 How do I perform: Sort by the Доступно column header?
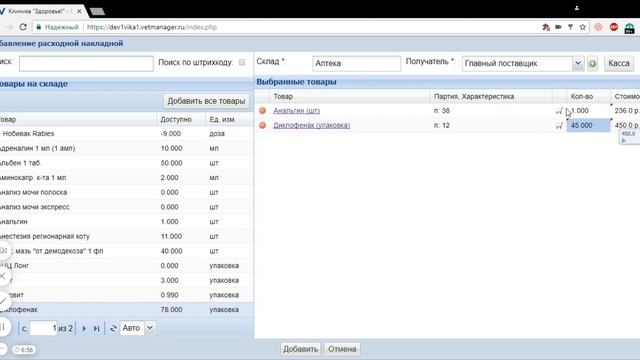180,120
